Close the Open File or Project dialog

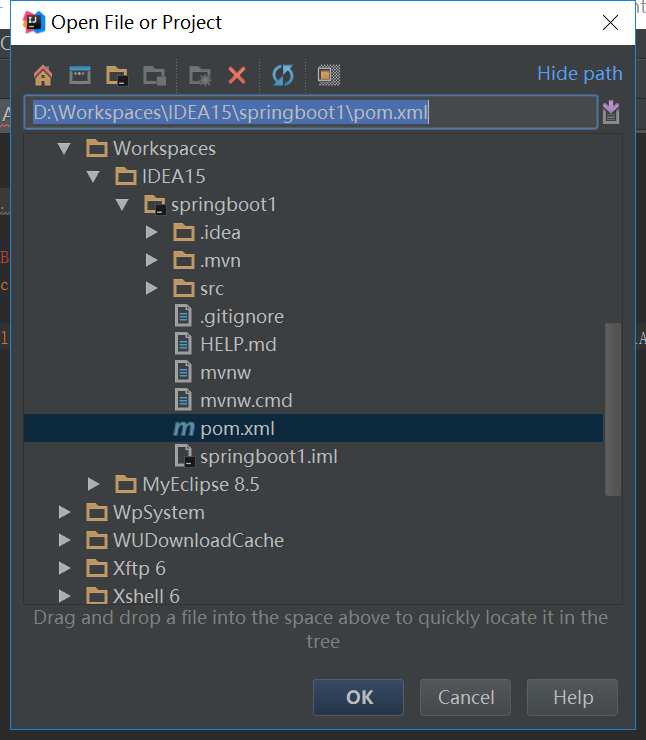coord(610,23)
